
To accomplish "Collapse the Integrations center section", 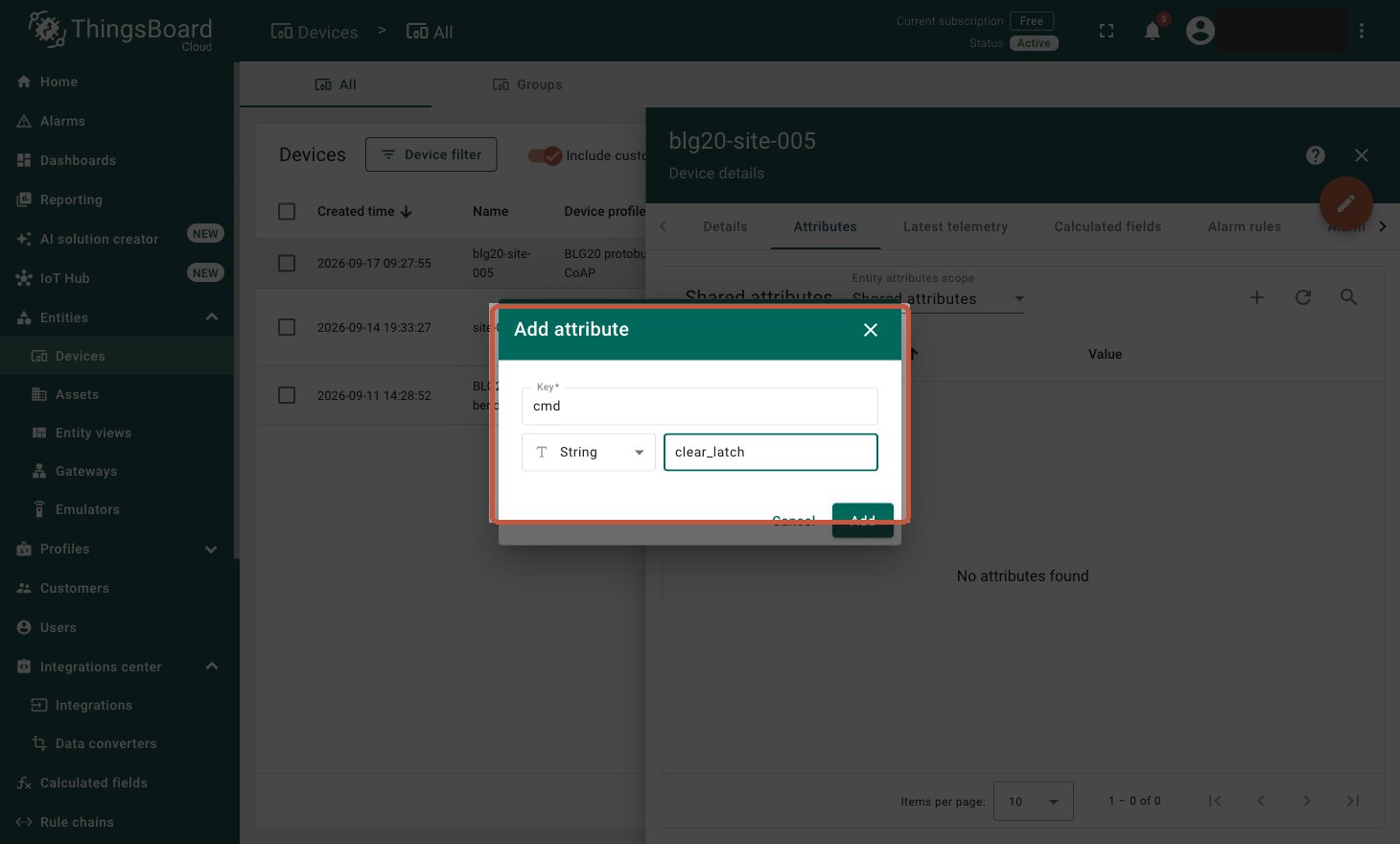I will (x=212, y=667).
